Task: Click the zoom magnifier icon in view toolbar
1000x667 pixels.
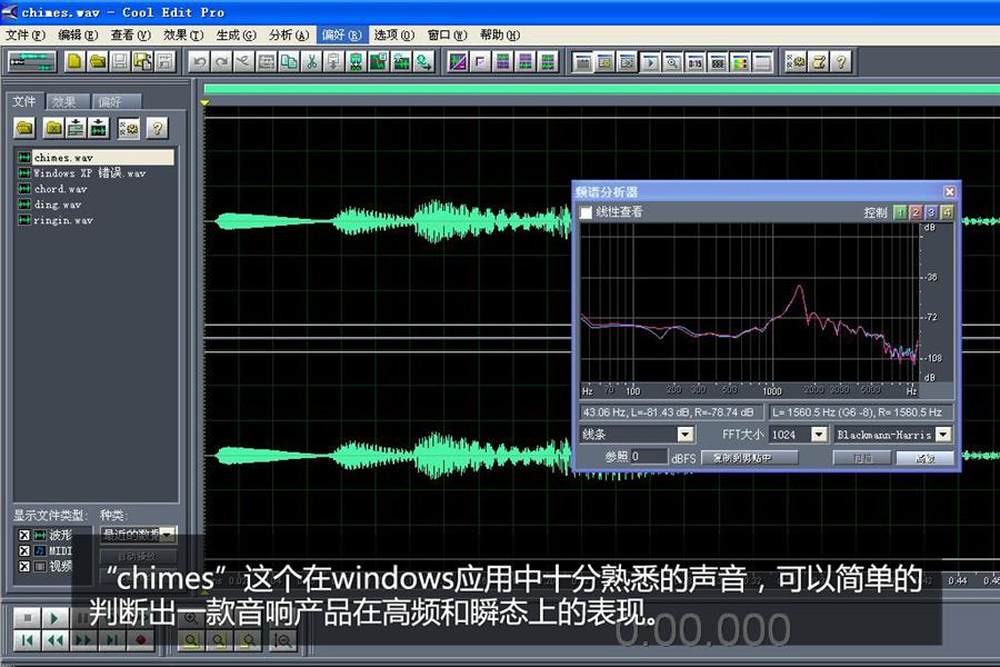Action: (672, 62)
